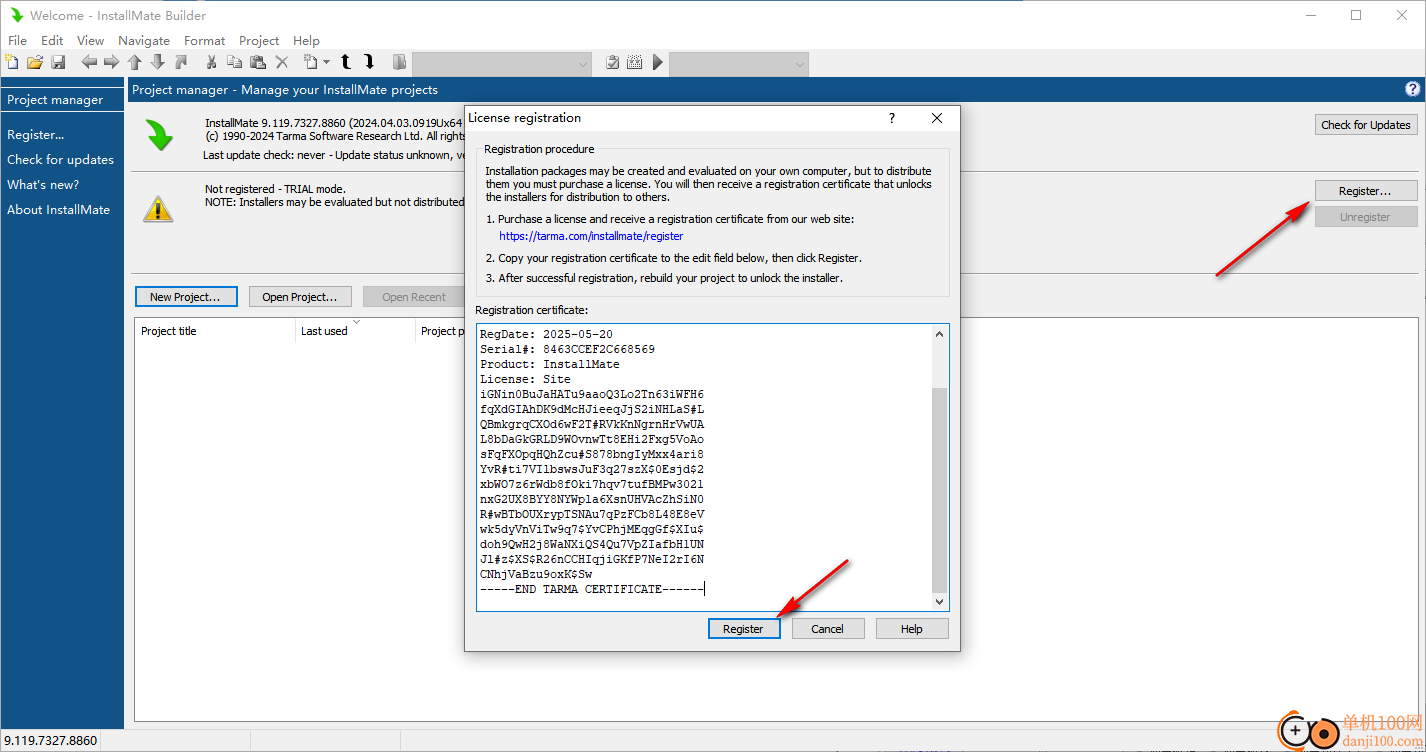1426x752 pixels.
Task: Click the Up arrow toolbar icon
Action: click(x=134, y=62)
